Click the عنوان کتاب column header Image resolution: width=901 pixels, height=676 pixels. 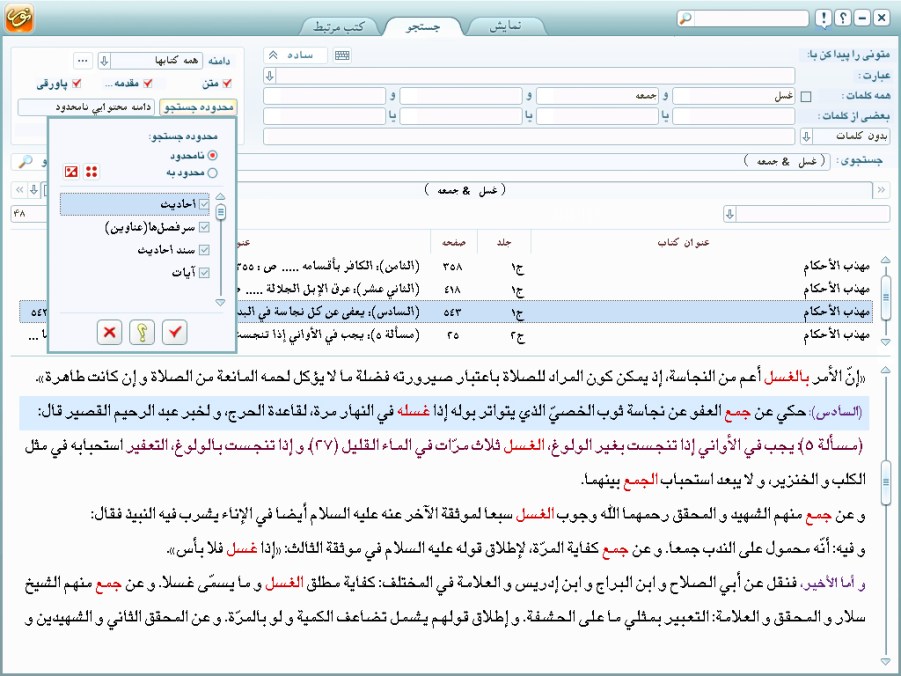[684, 243]
